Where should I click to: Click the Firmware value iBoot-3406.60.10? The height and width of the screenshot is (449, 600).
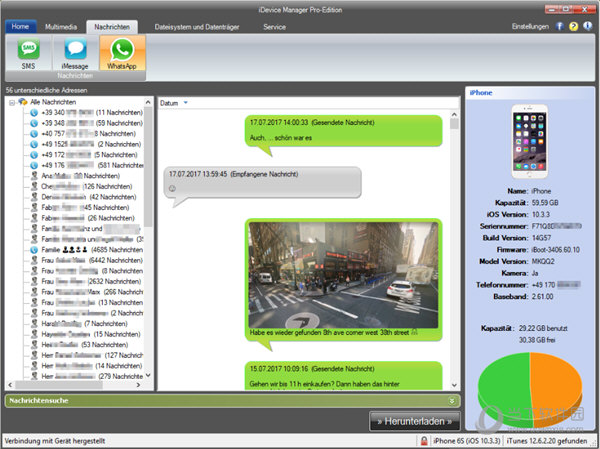tap(556, 250)
